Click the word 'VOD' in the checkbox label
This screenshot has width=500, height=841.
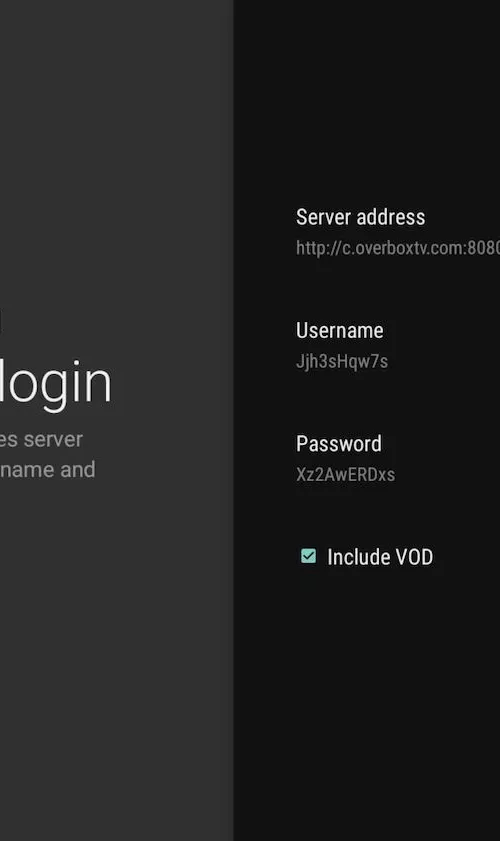click(414, 557)
